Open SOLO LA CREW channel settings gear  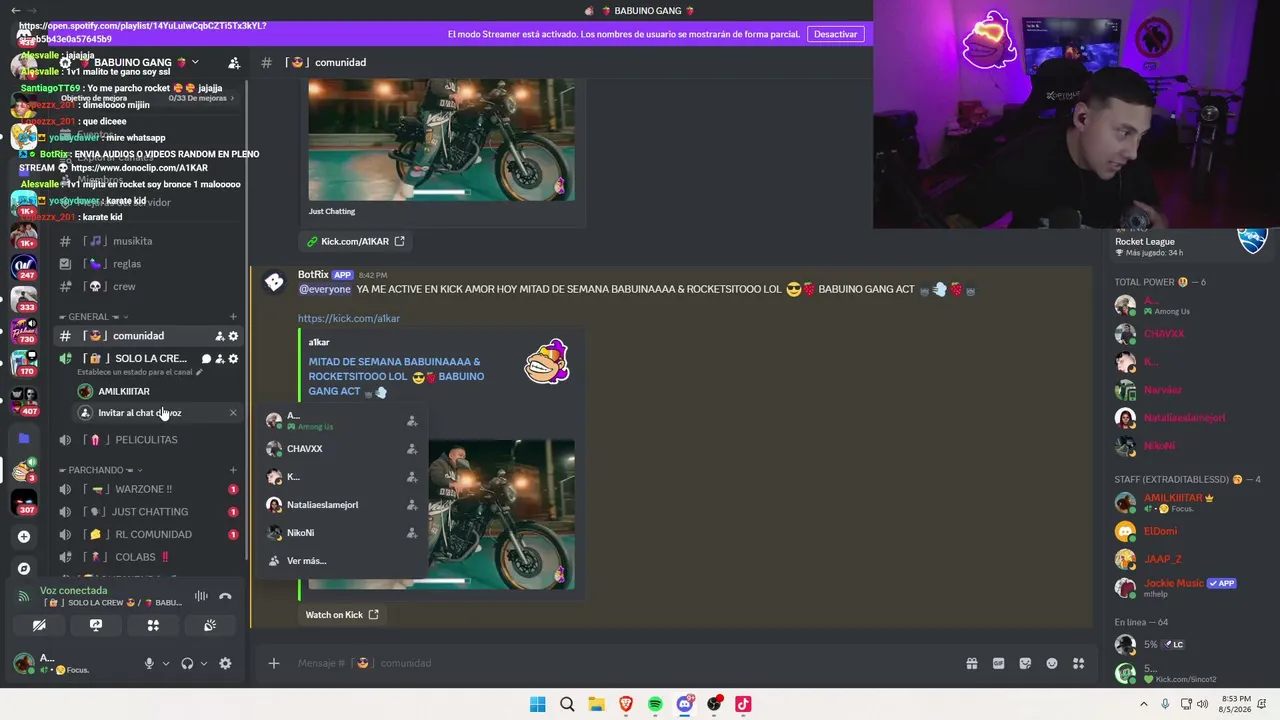pos(233,358)
